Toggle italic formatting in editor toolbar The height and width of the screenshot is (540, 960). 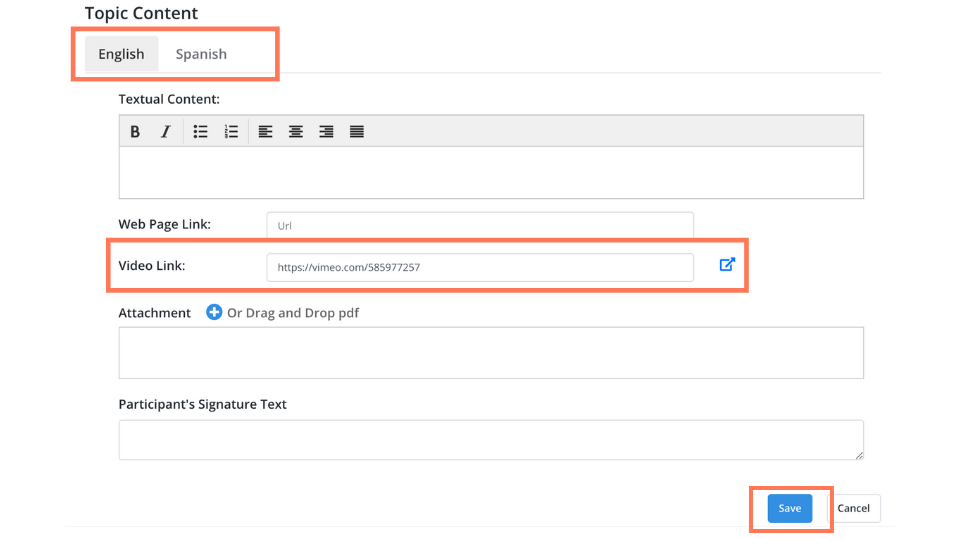pyautogui.click(x=165, y=132)
